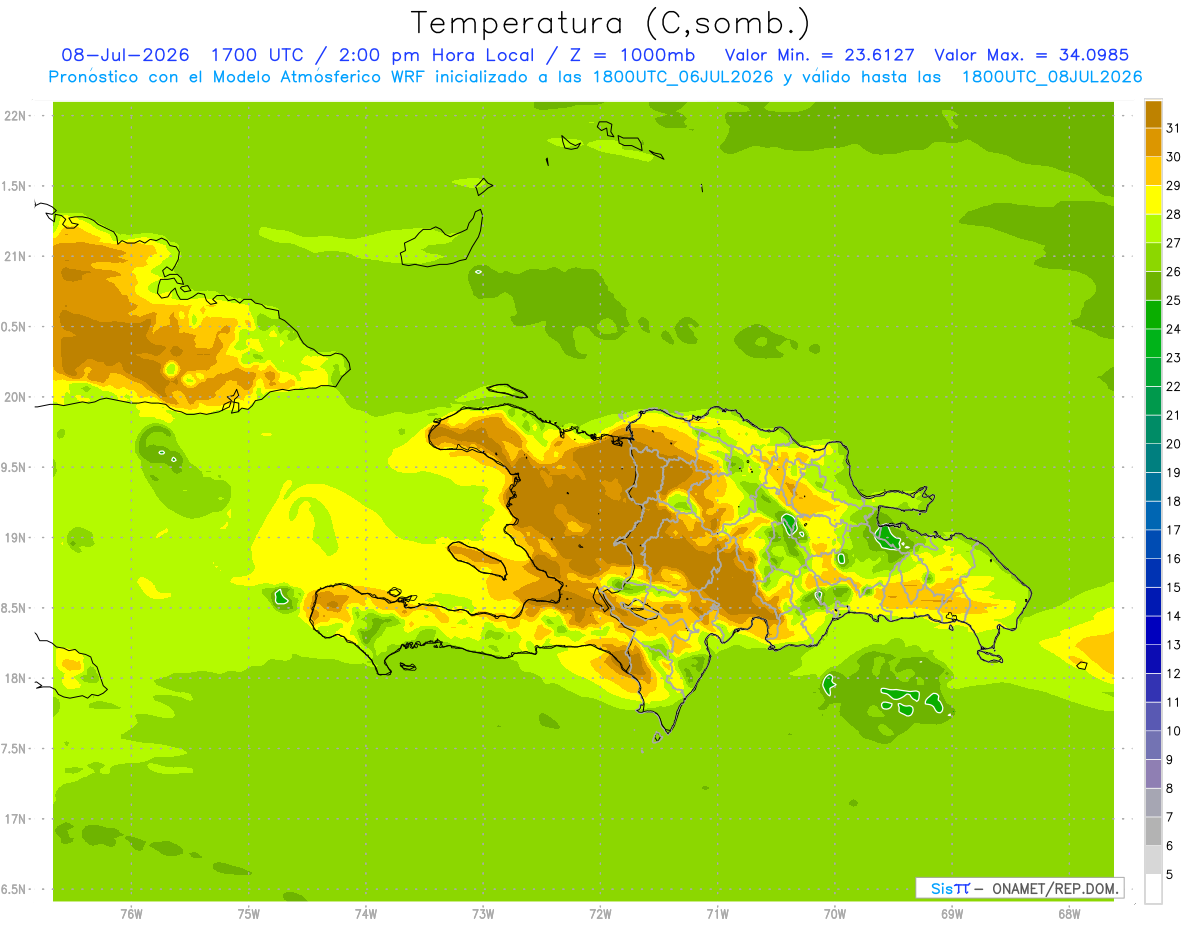The height and width of the screenshot is (927, 1200).
Task: Click the "9.5N" latitude label
Action: pos(14,467)
